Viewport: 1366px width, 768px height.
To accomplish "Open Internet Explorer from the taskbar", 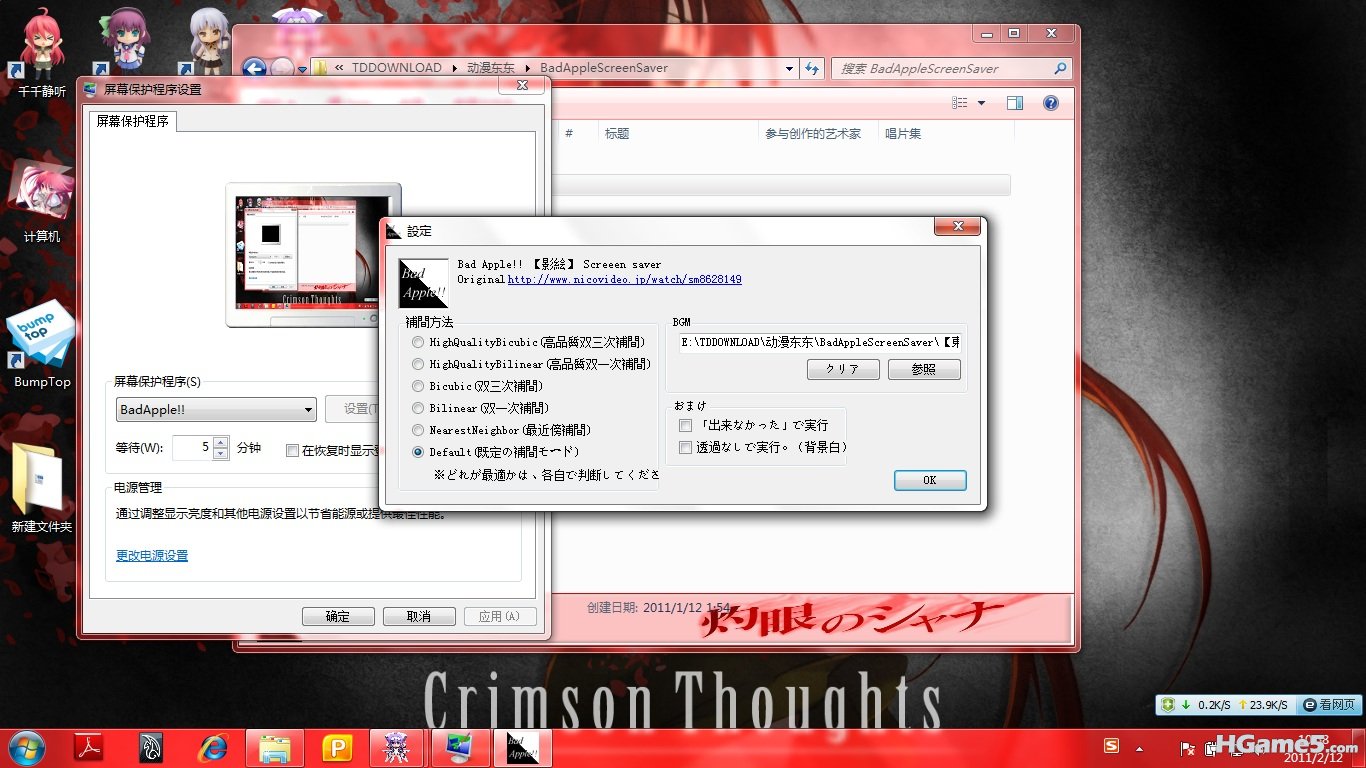I will coord(212,747).
